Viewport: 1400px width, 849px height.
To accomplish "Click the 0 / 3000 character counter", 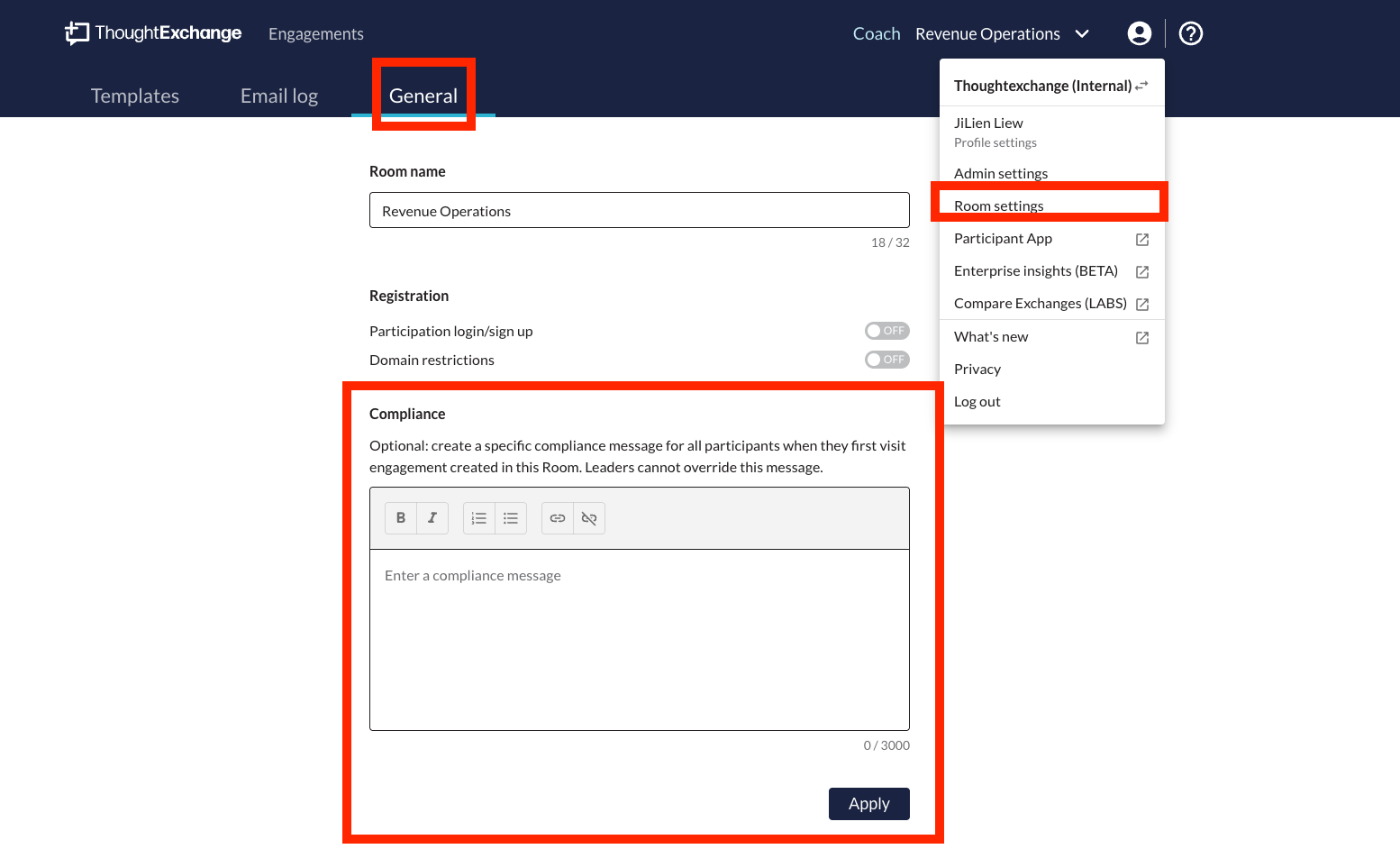I will click(x=886, y=745).
